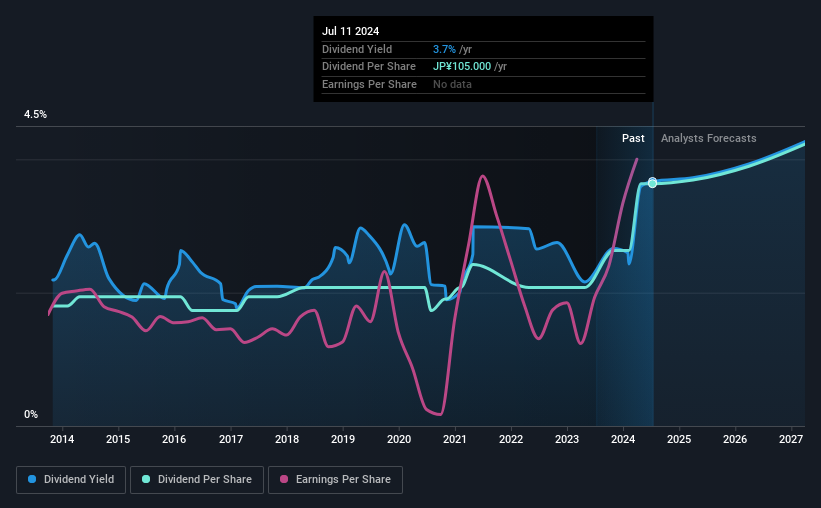This screenshot has height=508, width=821.
Task: Toggle the Earnings Per Share legend button
Action: (x=335, y=480)
